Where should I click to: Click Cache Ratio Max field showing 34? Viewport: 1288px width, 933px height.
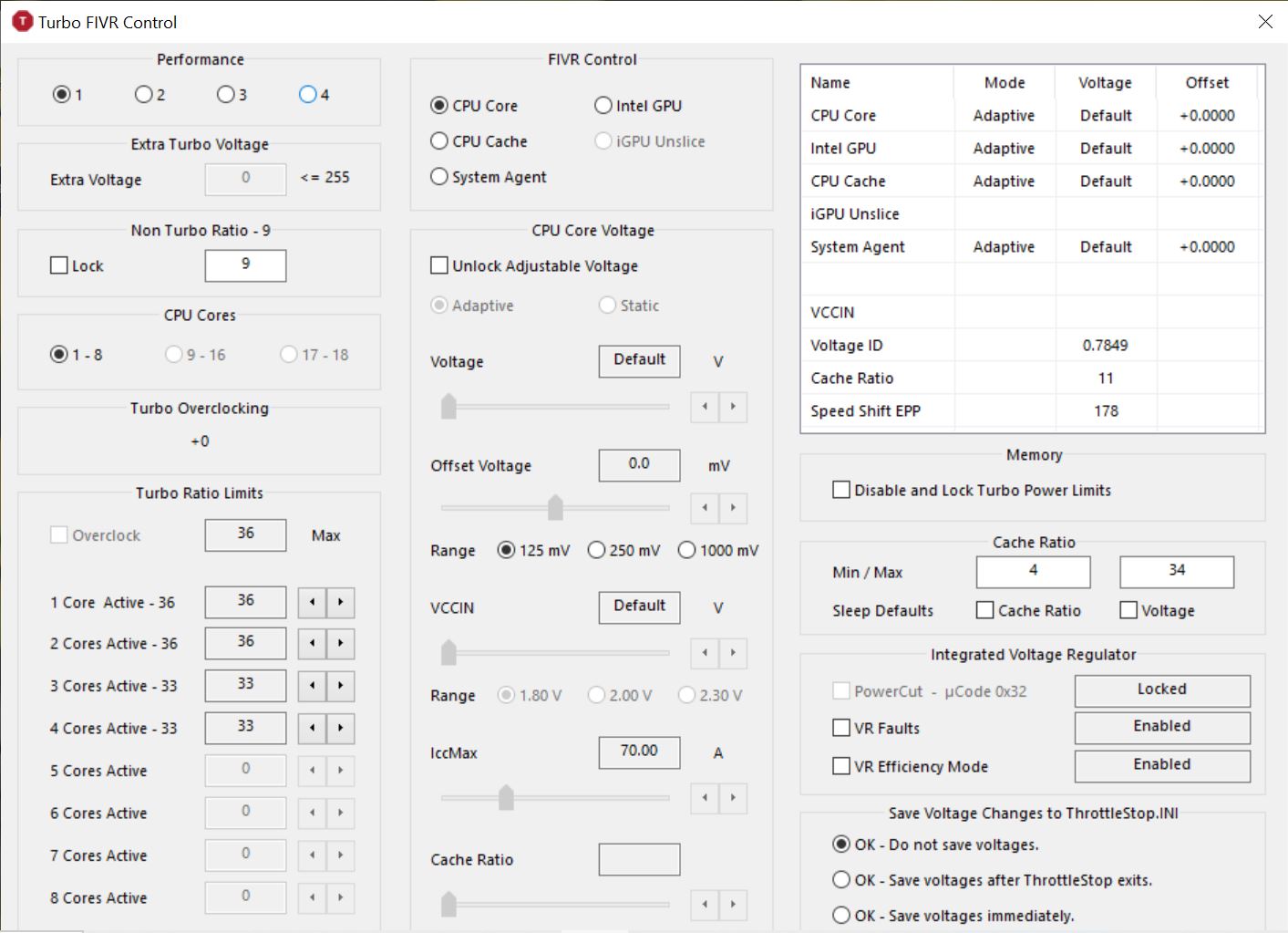point(1177,571)
